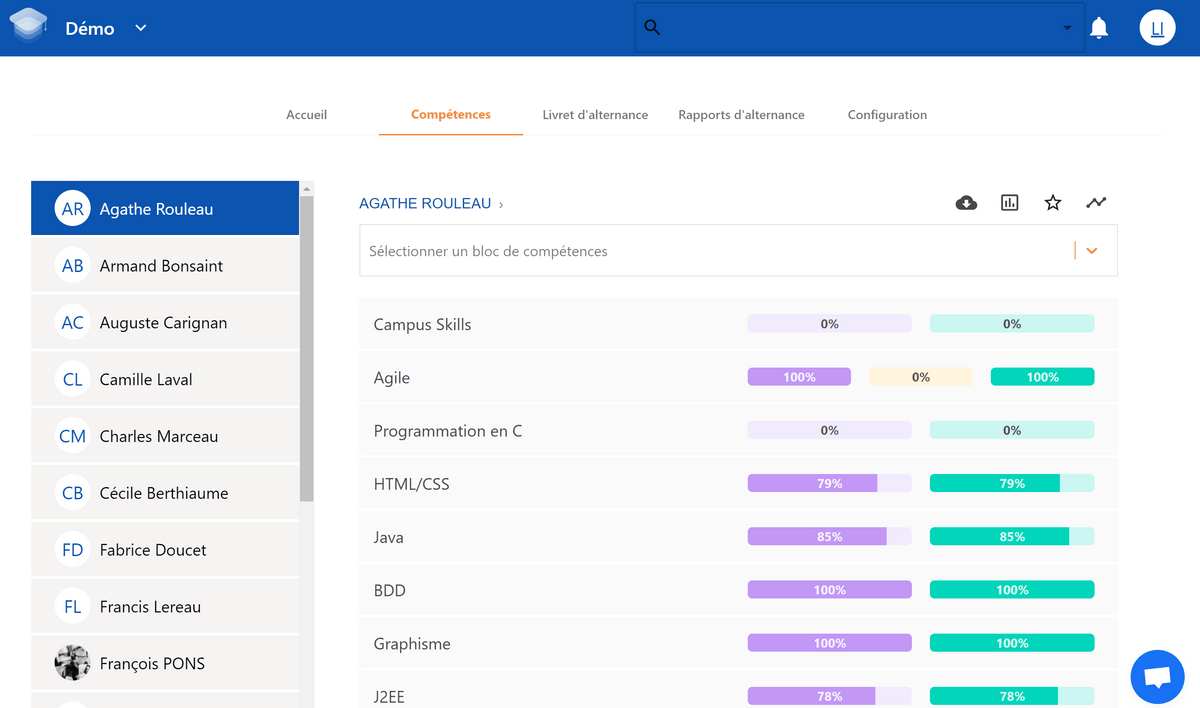Open the Agile competency row
Screen dimensions: 1200x708
(x=738, y=377)
